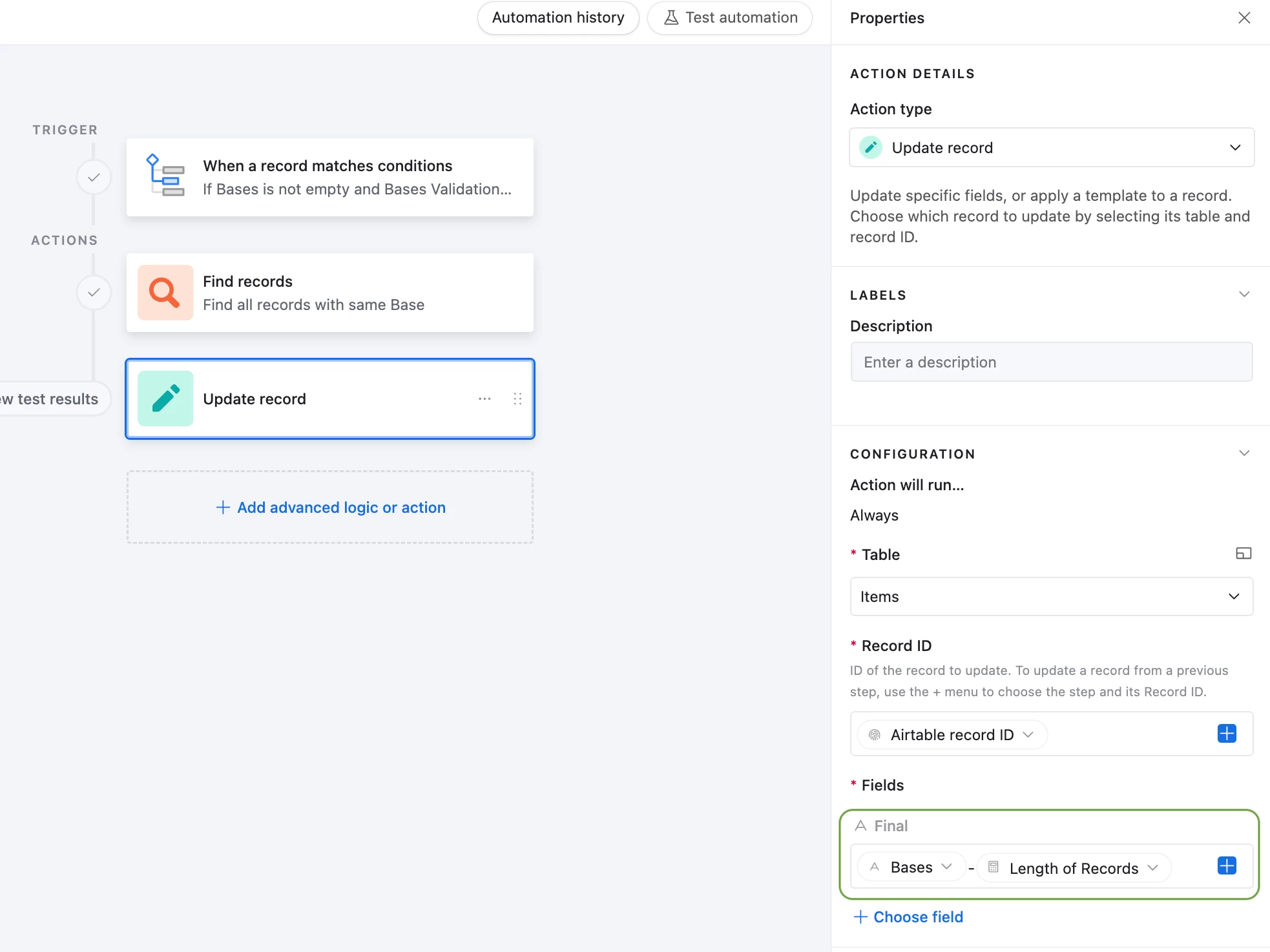Image resolution: width=1270 pixels, height=952 pixels.
Task: Click the trigger step checkmark circle
Action: click(94, 177)
